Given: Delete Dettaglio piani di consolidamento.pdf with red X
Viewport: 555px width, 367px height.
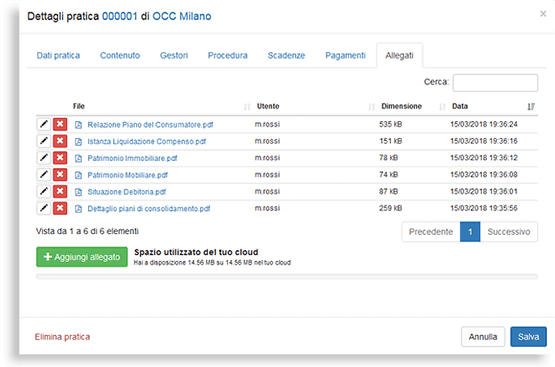Looking at the screenshot, I should (60, 208).
